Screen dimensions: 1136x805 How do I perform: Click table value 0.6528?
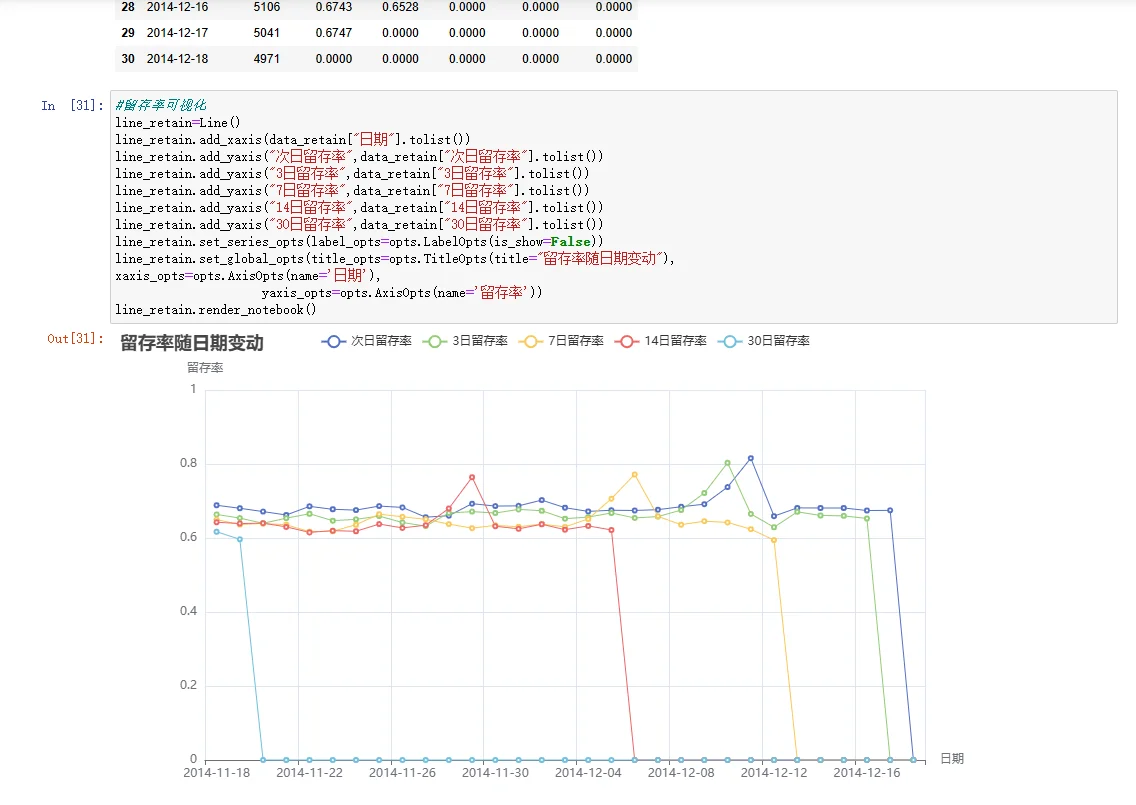tap(401, 7)
